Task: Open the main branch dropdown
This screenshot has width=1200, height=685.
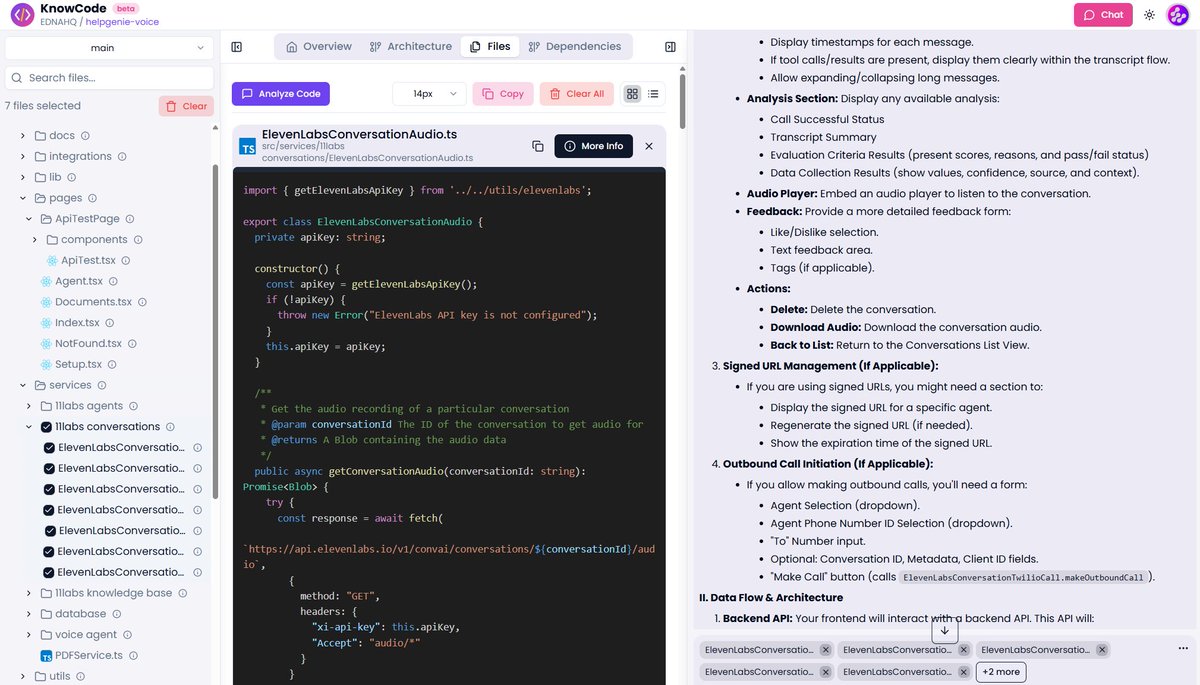Action: [109, 48]
